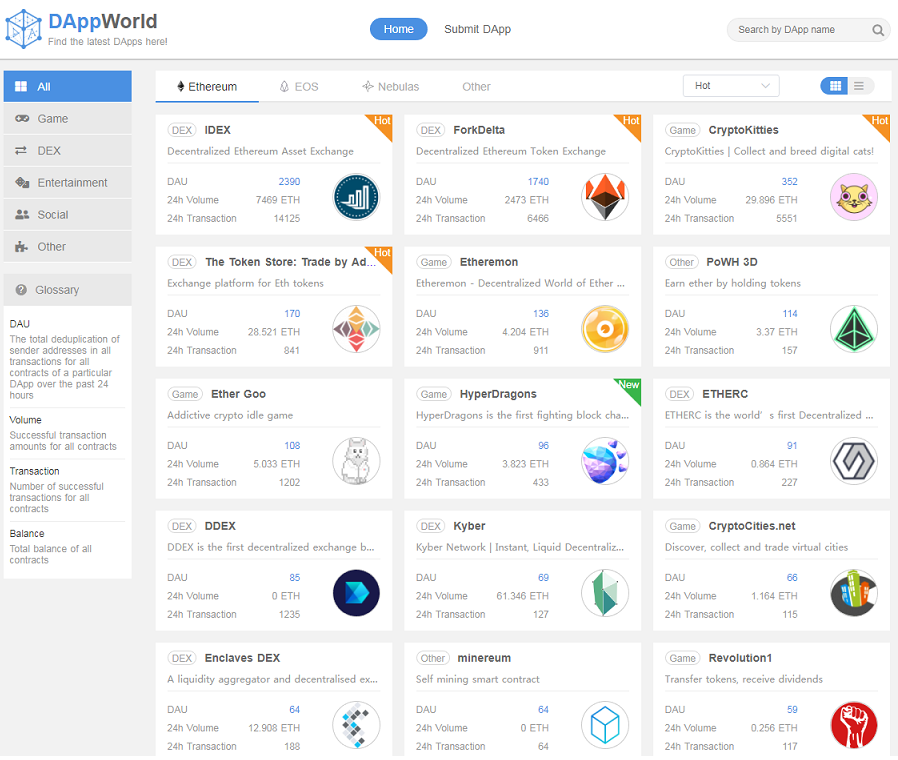Open the Ether Goo creature icon
898x760 pixels.
356,461
